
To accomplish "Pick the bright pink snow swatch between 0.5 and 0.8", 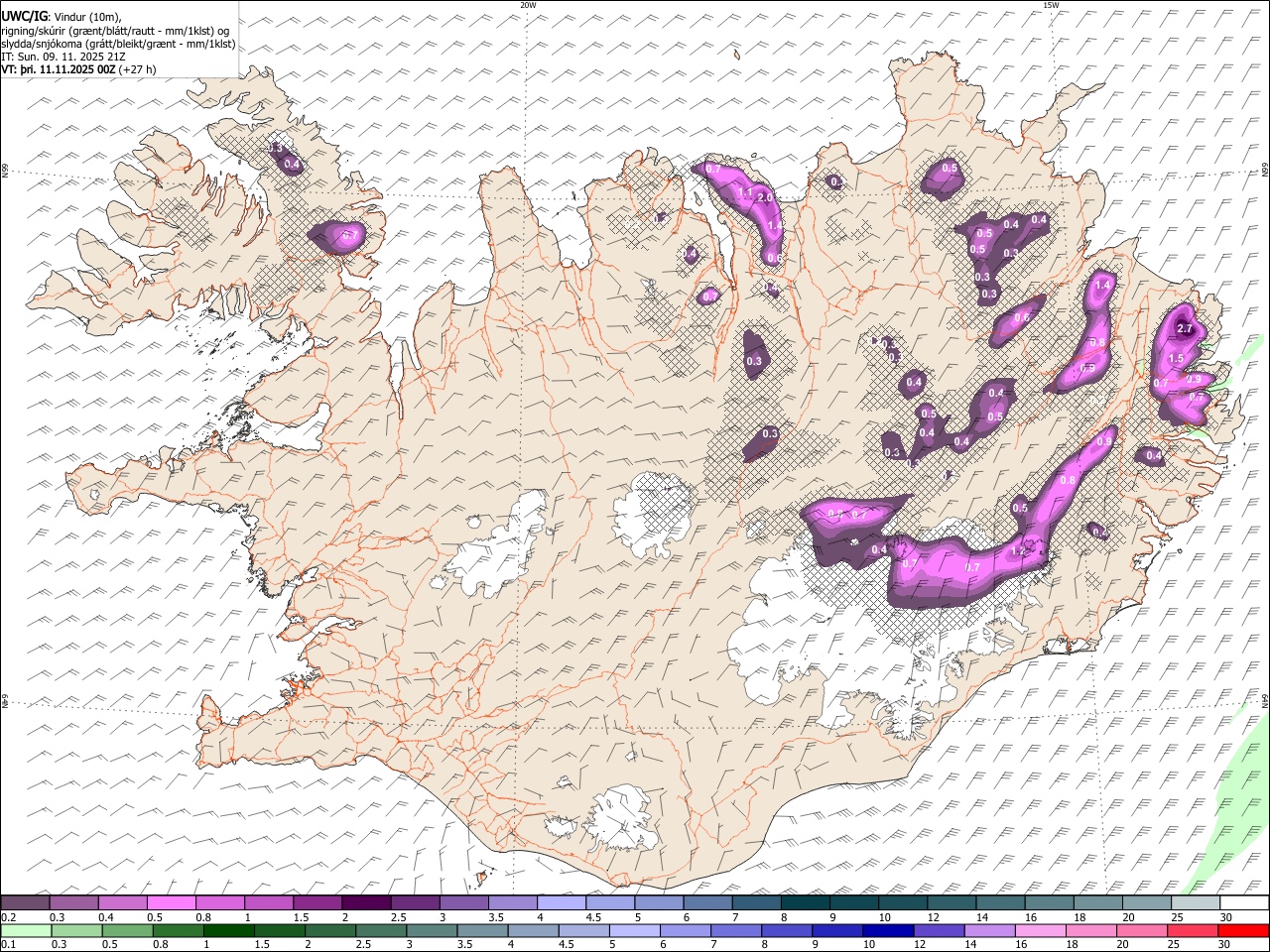I will (172, 902).
